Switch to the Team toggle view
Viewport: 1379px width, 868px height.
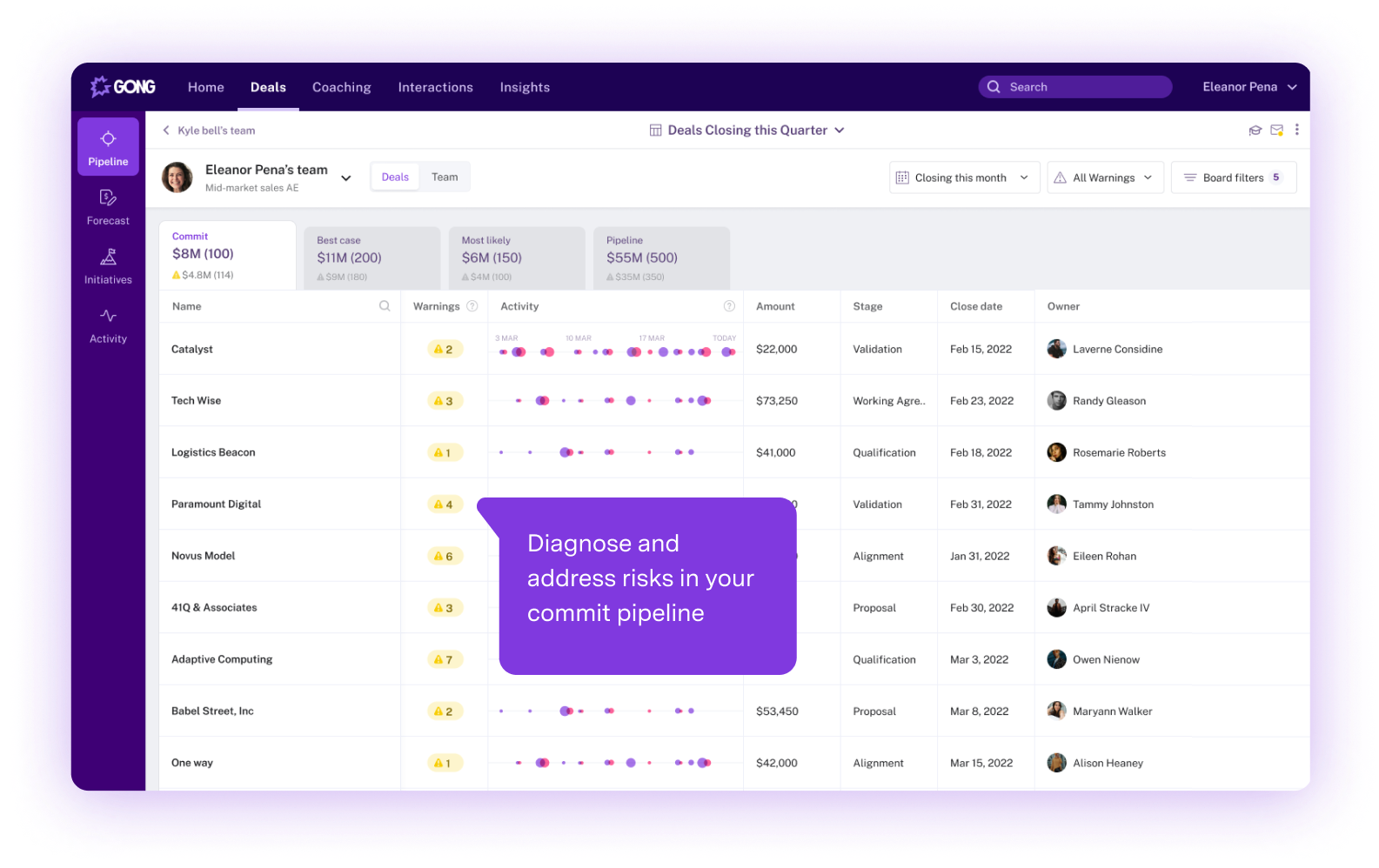(445, 177)
